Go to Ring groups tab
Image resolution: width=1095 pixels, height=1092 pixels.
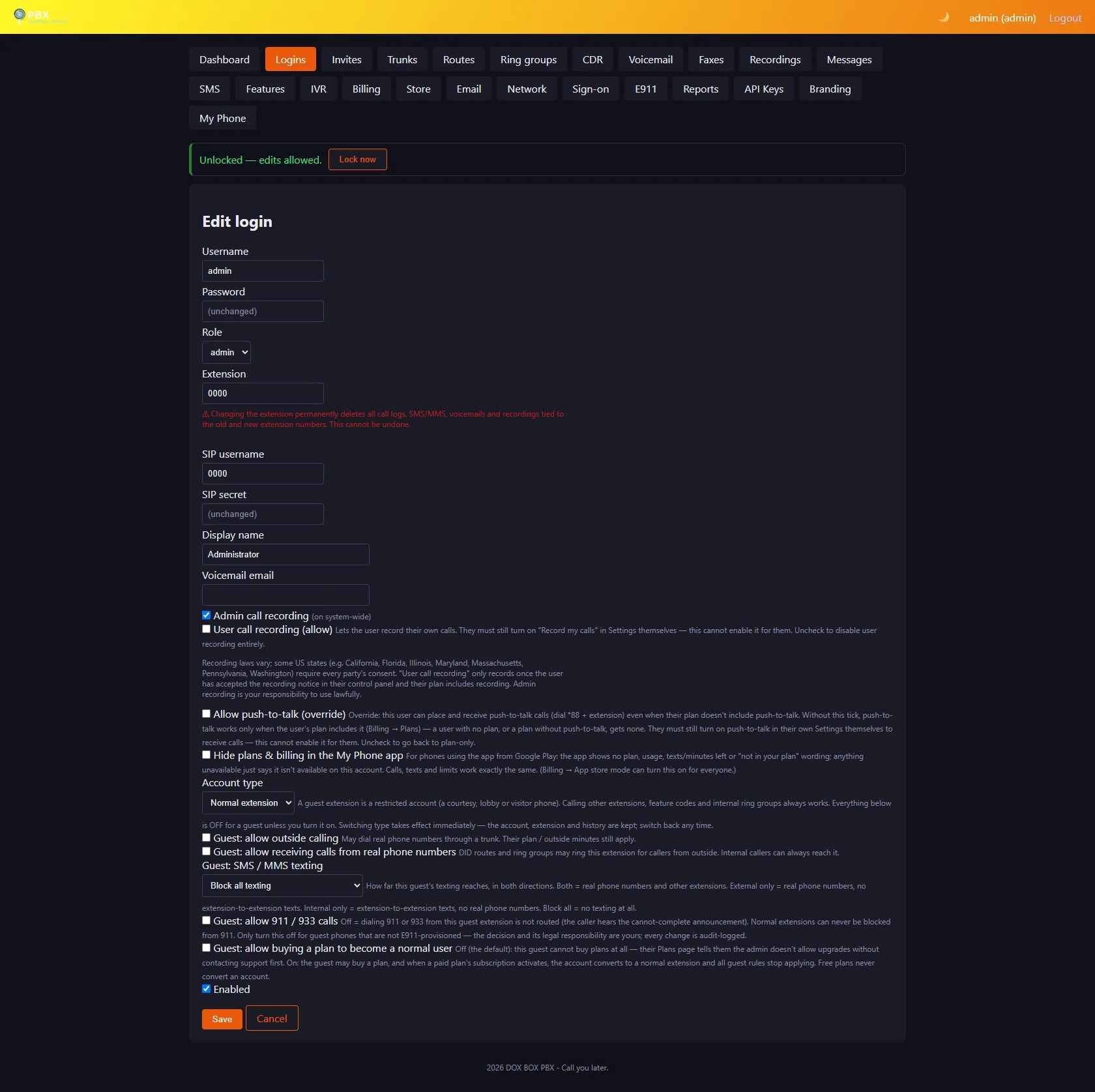click(x=529, y=59)
